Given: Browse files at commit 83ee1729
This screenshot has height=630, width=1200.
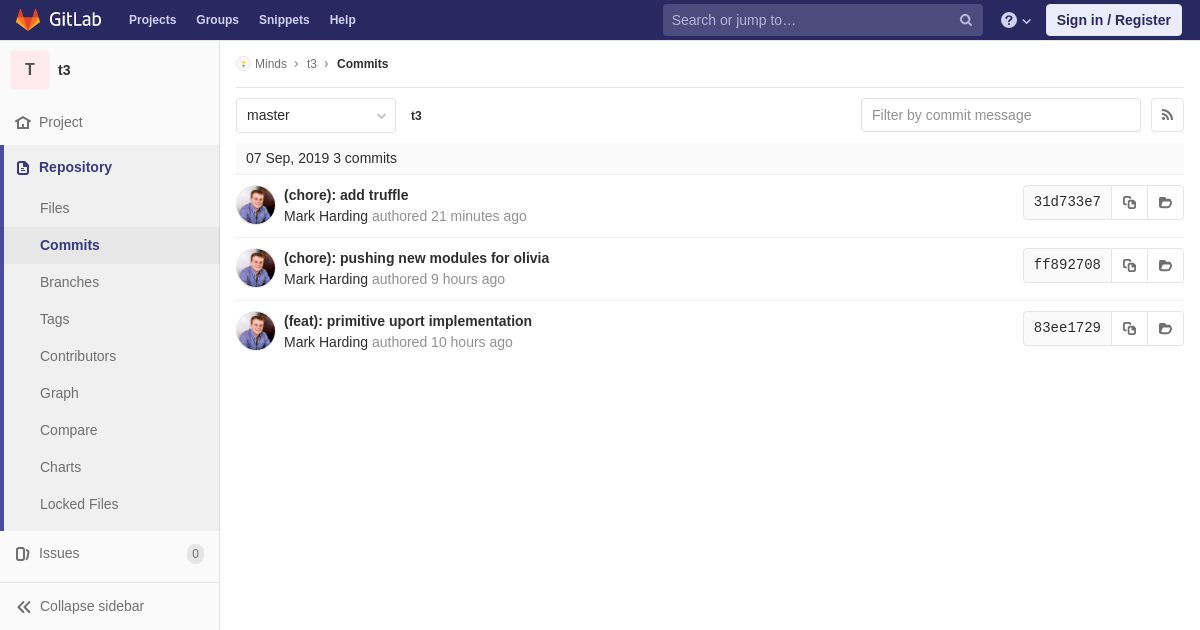Looking at the screenshot, I should pyautogui.click(x=1165, y=328).
